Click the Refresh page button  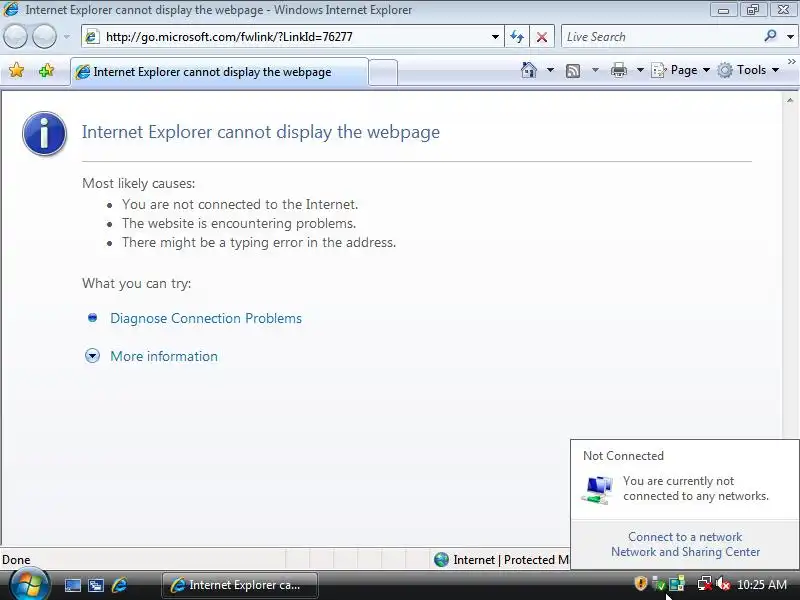tap(517, 37)
